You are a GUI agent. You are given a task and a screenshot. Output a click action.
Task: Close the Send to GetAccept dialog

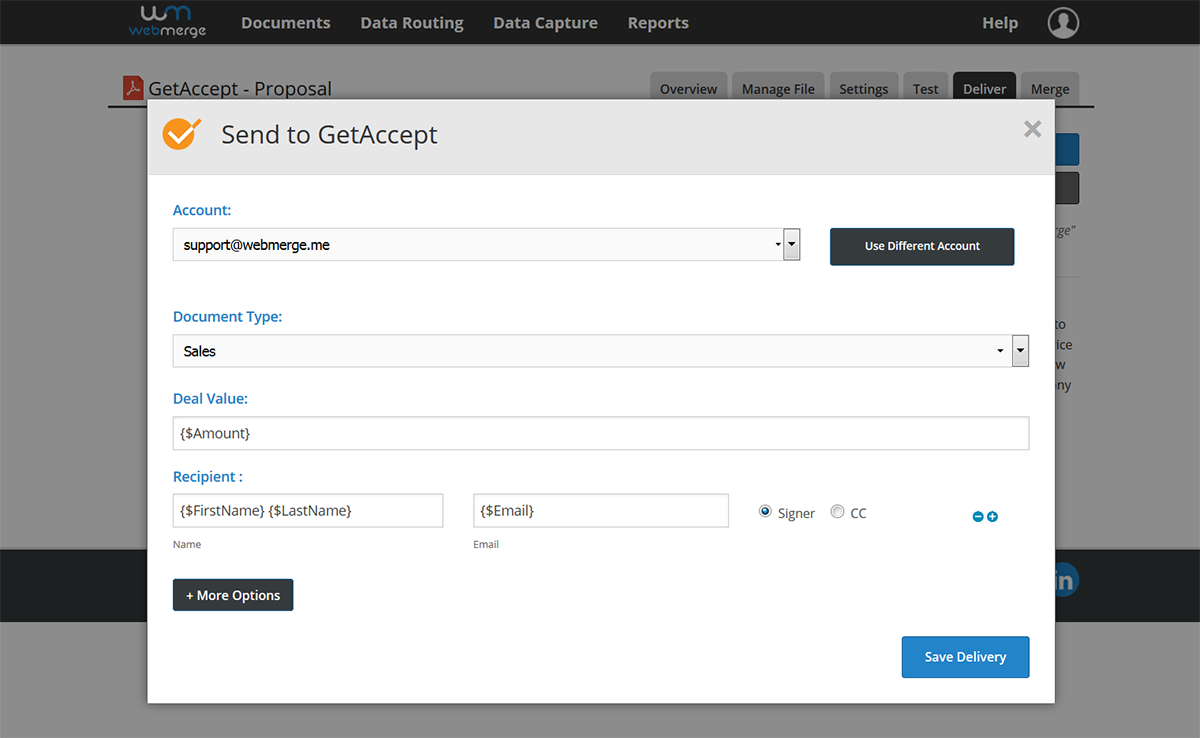coord(1032,129)
